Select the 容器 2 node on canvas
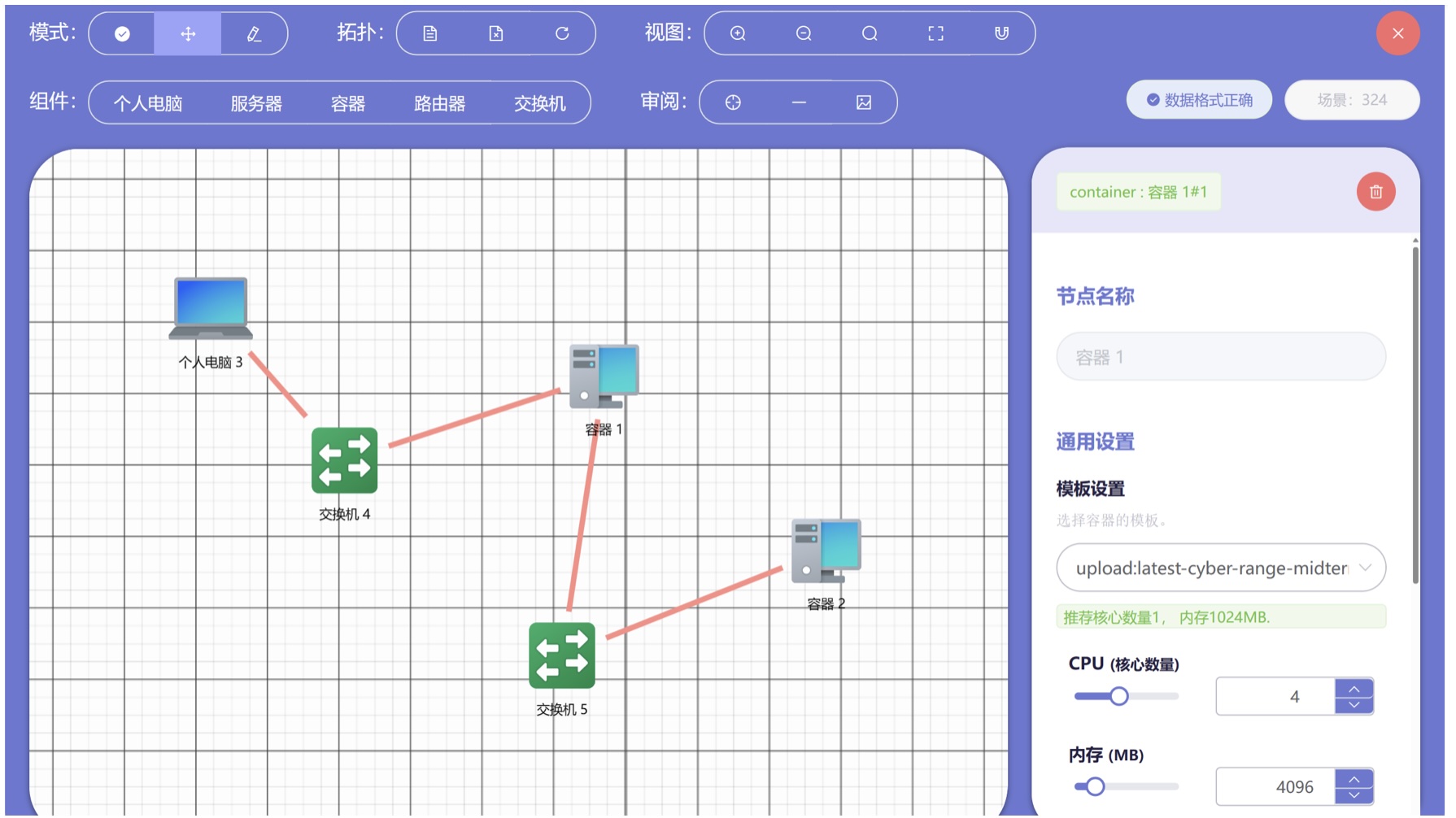Image resolution: width=1456 pixels, height=818 pixels. tap(826, 550)
